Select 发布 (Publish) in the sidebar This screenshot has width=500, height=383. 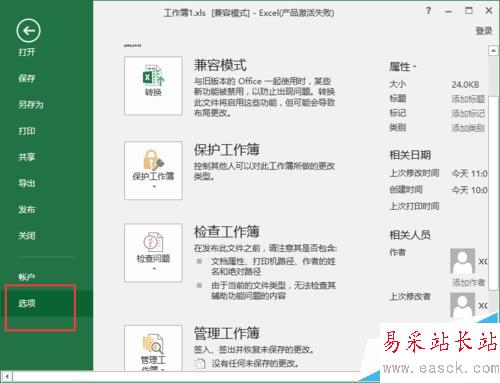click(x=27, y=209)
